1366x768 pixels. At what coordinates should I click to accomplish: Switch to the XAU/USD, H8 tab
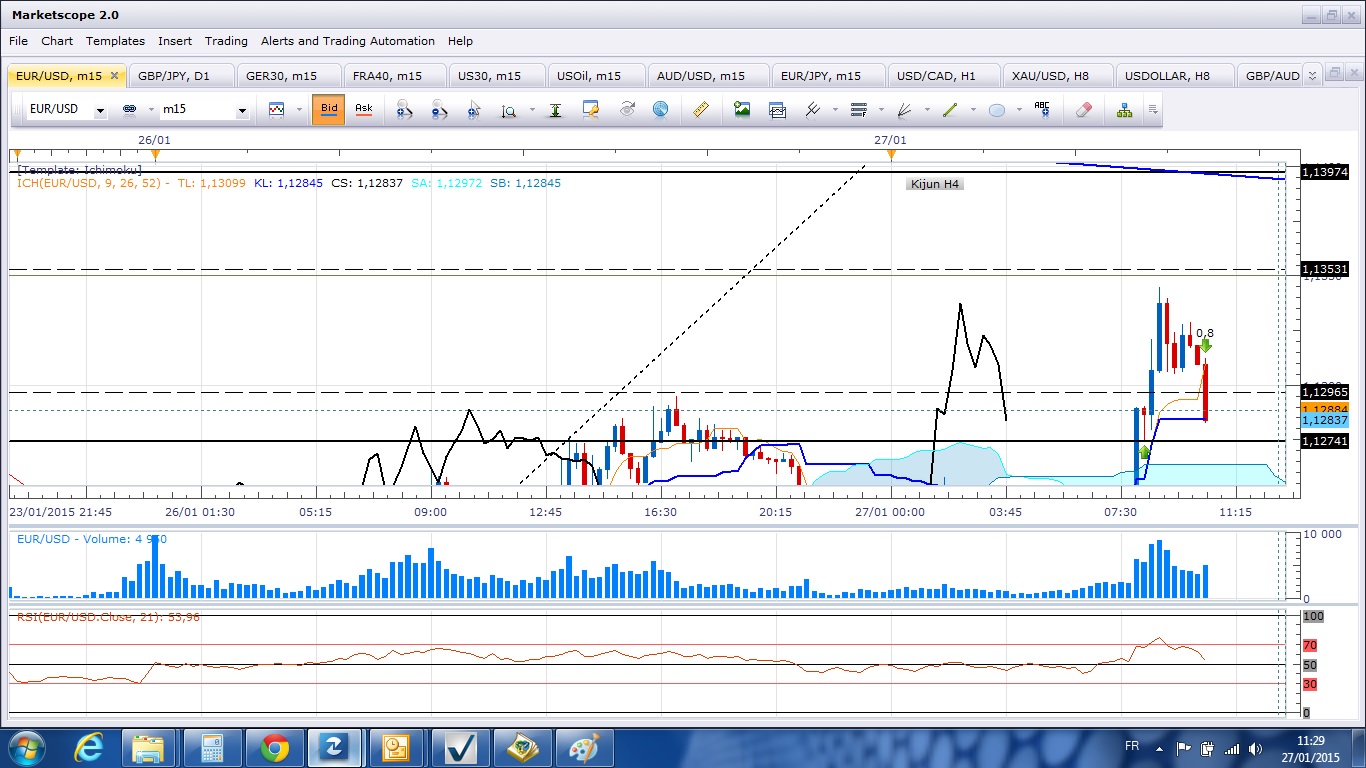(1049, 76)
